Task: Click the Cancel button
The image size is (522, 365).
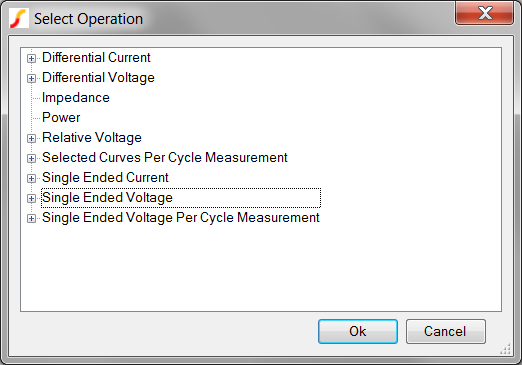Action: point(445,331)
